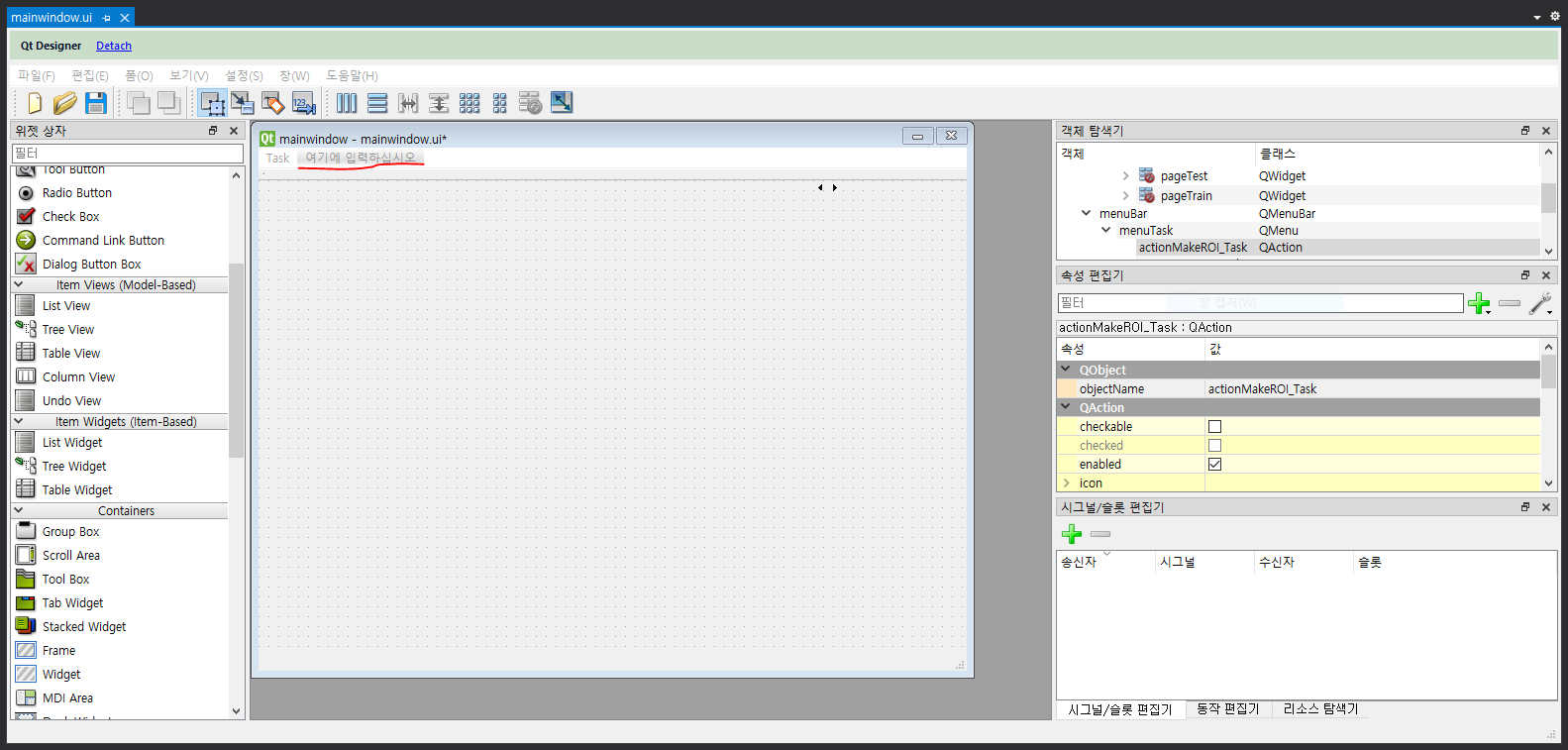Pick the Dialog Button Box widget
This screenshot has width=1568, height=750.
tap(91, 264)
